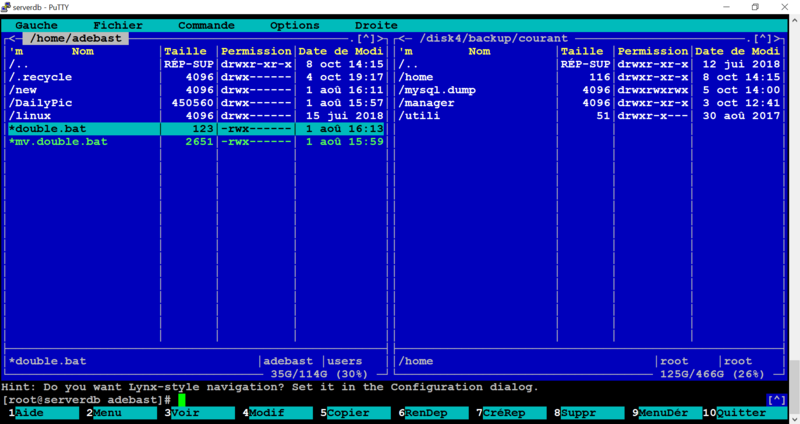Select the /mysql.dump directory
Image resolution: width=800 pixels, height=424 pixels.
(x=590, y=90)
